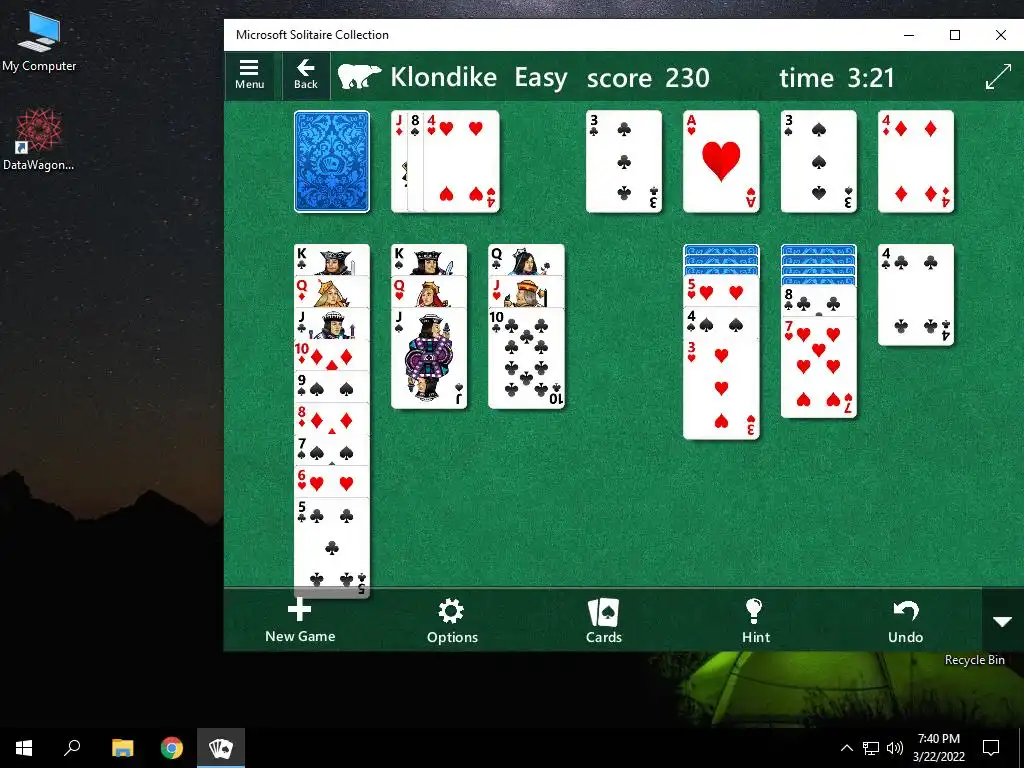Open the notification center icon
This screenshot has width=1024, height=768.
(x=991, y=748)
